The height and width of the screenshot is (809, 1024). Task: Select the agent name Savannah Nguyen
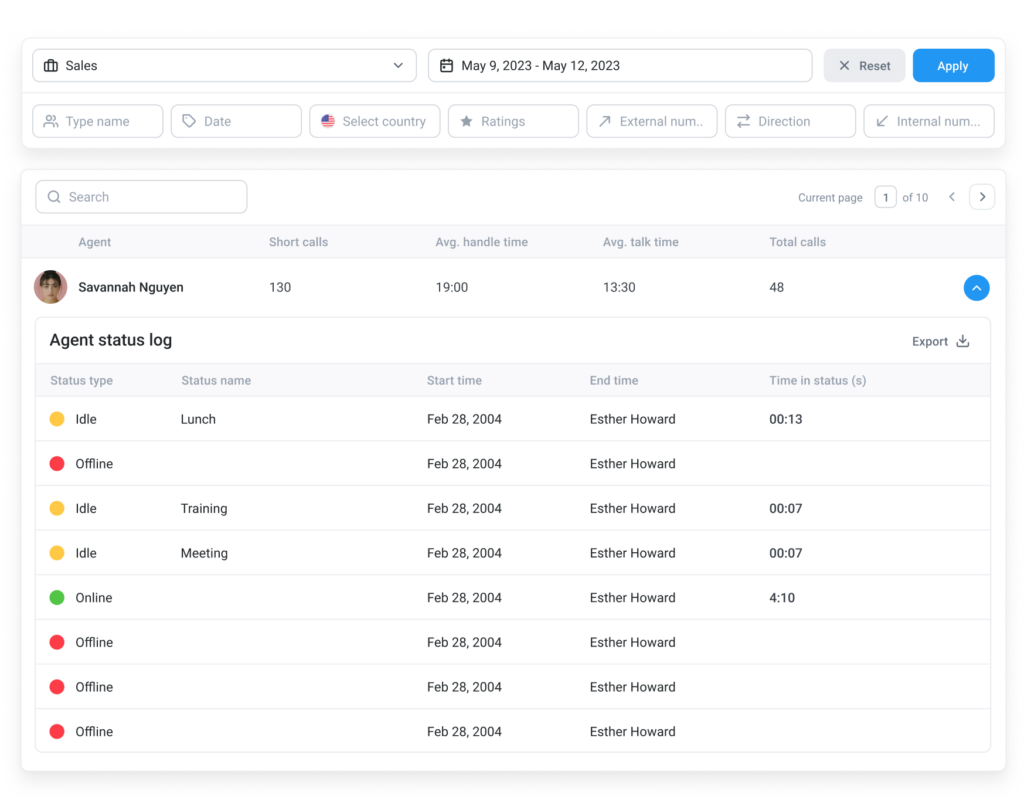[x=131, y=287]
